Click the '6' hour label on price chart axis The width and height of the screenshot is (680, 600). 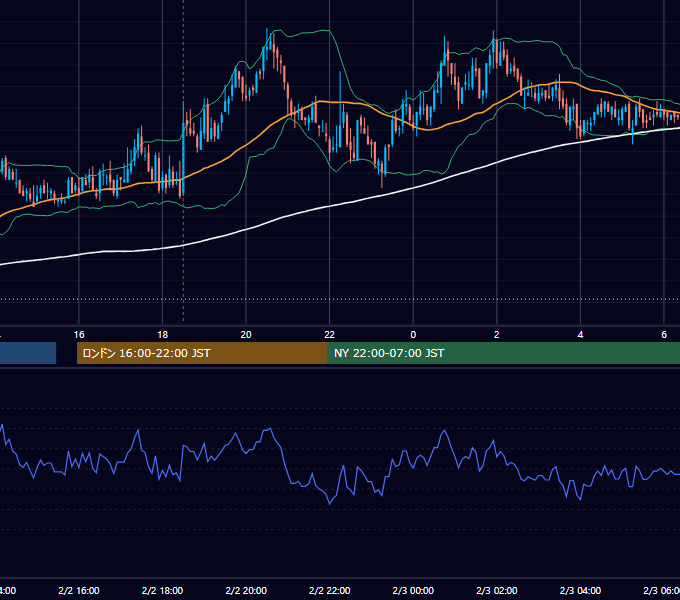click(664, 335)
